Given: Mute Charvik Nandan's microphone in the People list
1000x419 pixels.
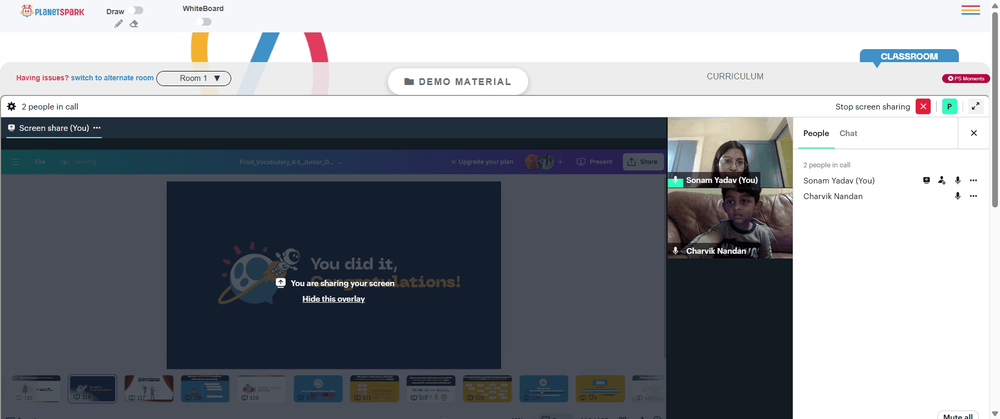Looking at the screenshot, I should coord(957,196).
